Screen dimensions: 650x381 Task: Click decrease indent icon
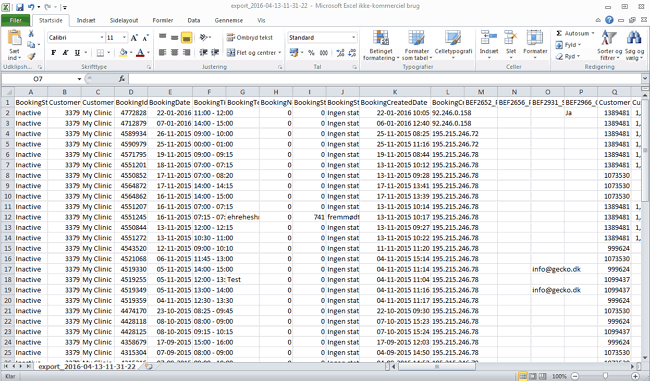pos(203,53)
